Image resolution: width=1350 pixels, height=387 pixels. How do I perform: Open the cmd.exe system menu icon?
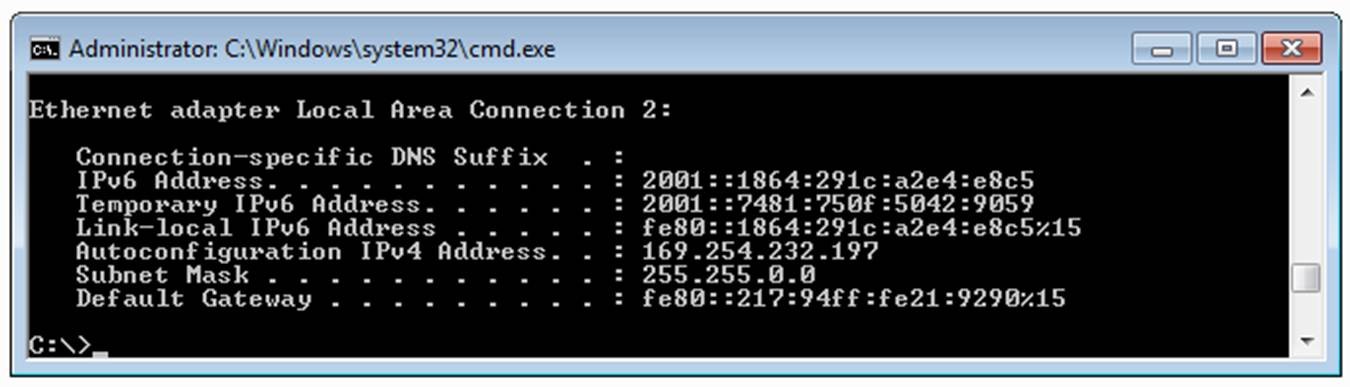pos(44,49)
